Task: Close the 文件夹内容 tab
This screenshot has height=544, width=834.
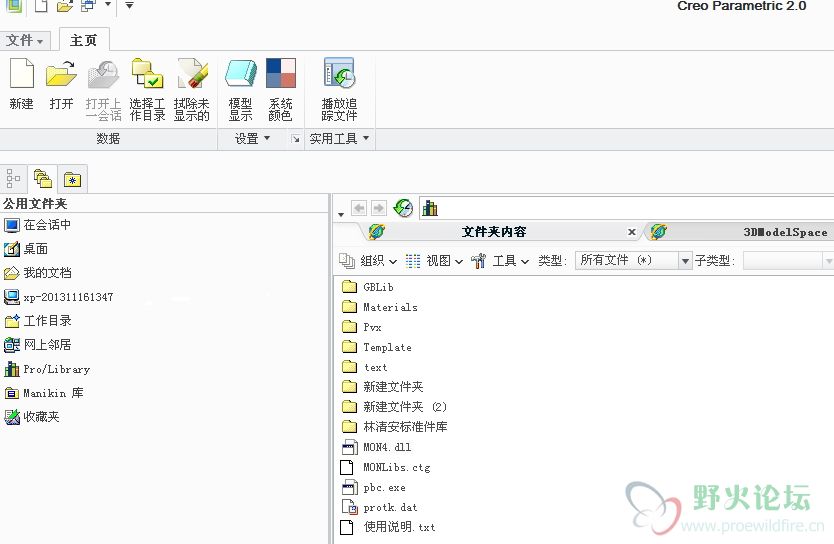Action: click(x=631, y=232)
